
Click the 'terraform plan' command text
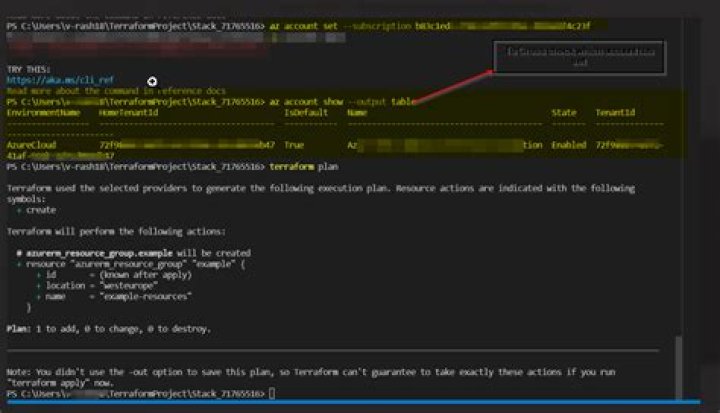tap(304, 166)
